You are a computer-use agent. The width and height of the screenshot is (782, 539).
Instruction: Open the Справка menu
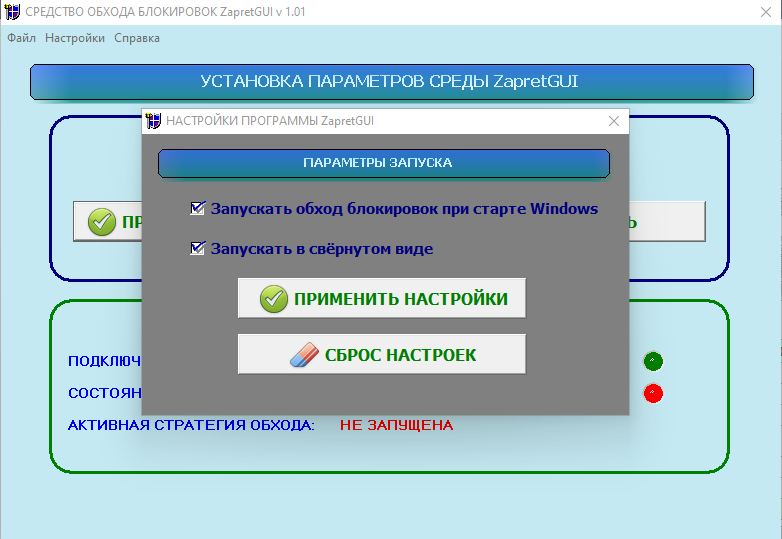pos(137,38)
